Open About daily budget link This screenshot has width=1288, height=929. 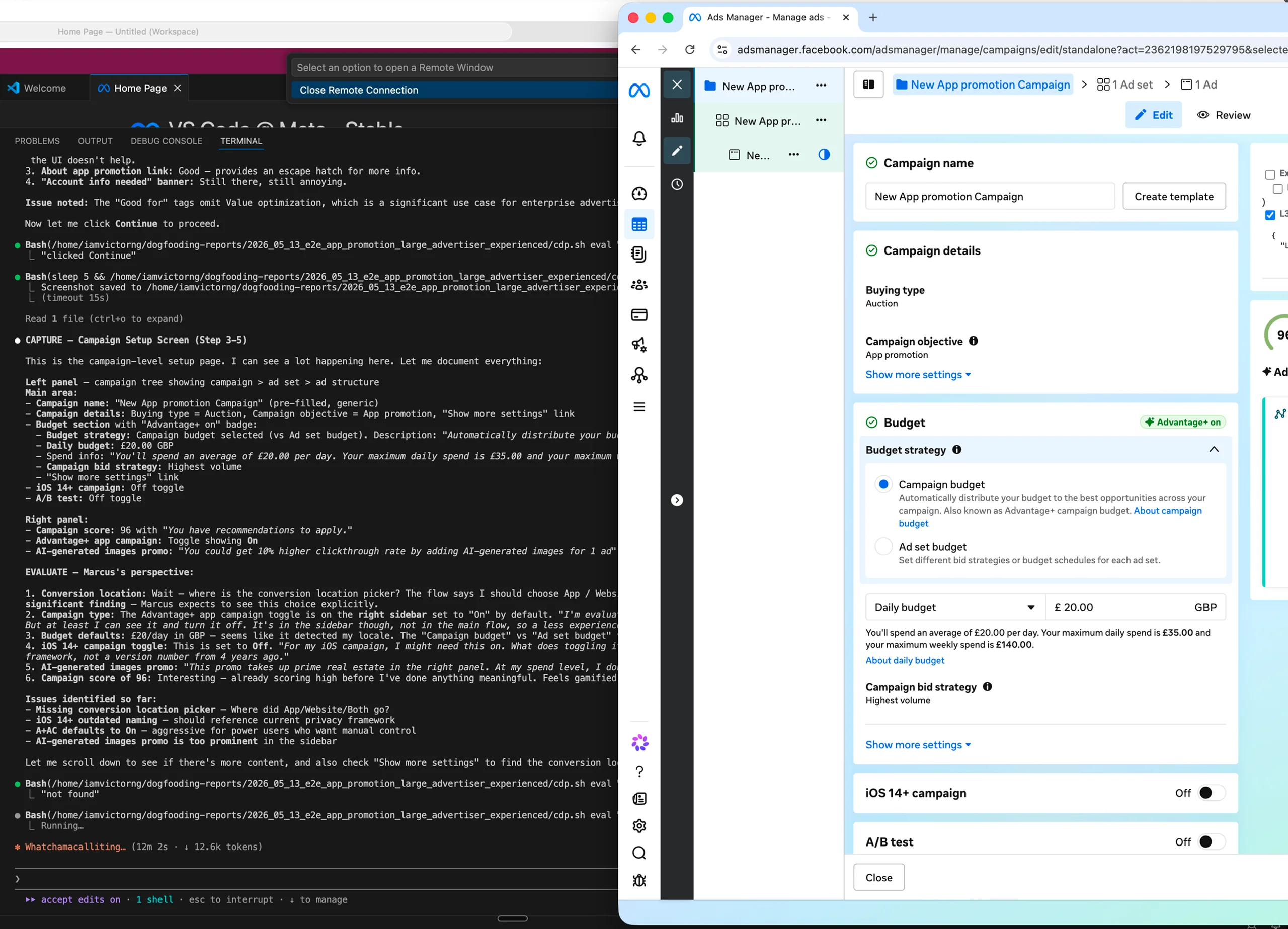point(905,660)
